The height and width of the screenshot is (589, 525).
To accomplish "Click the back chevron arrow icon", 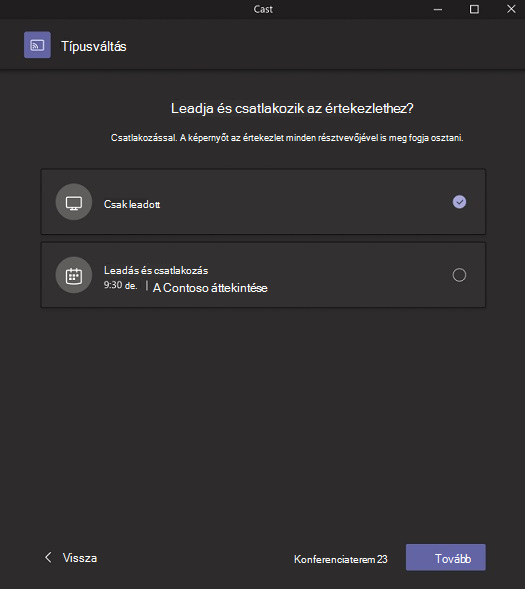I will coord(48,557).
